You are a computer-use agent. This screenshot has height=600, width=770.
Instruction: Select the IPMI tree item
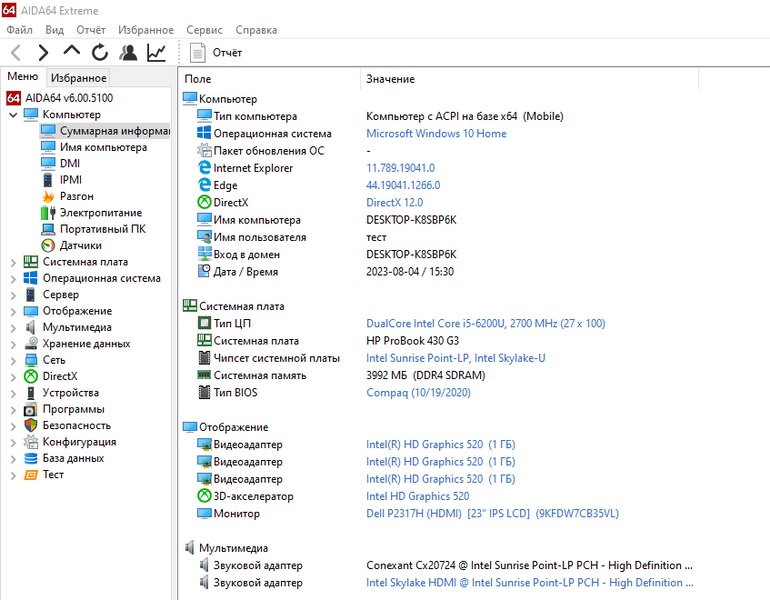point(71,180)
